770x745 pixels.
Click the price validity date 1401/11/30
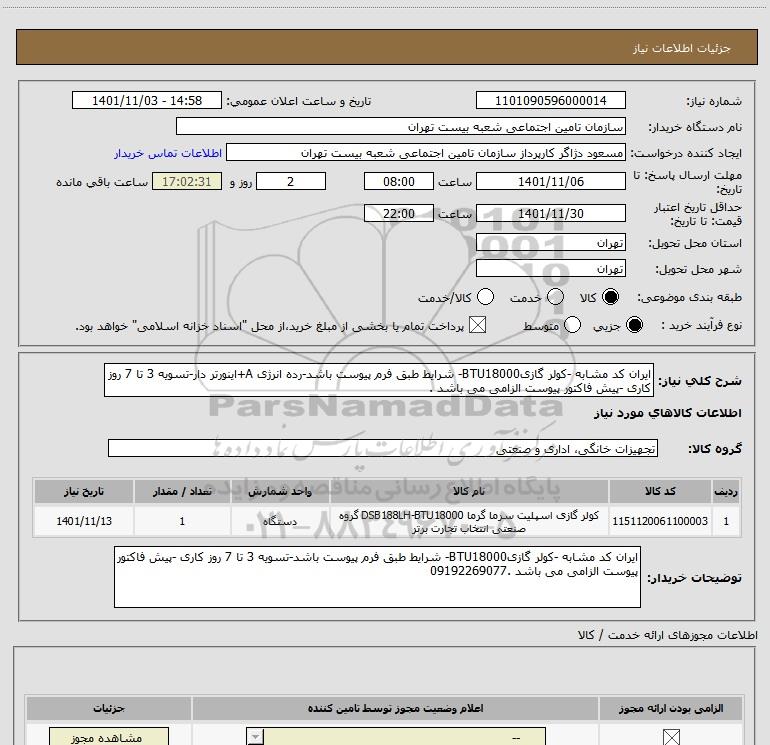(x=550, y=213)
